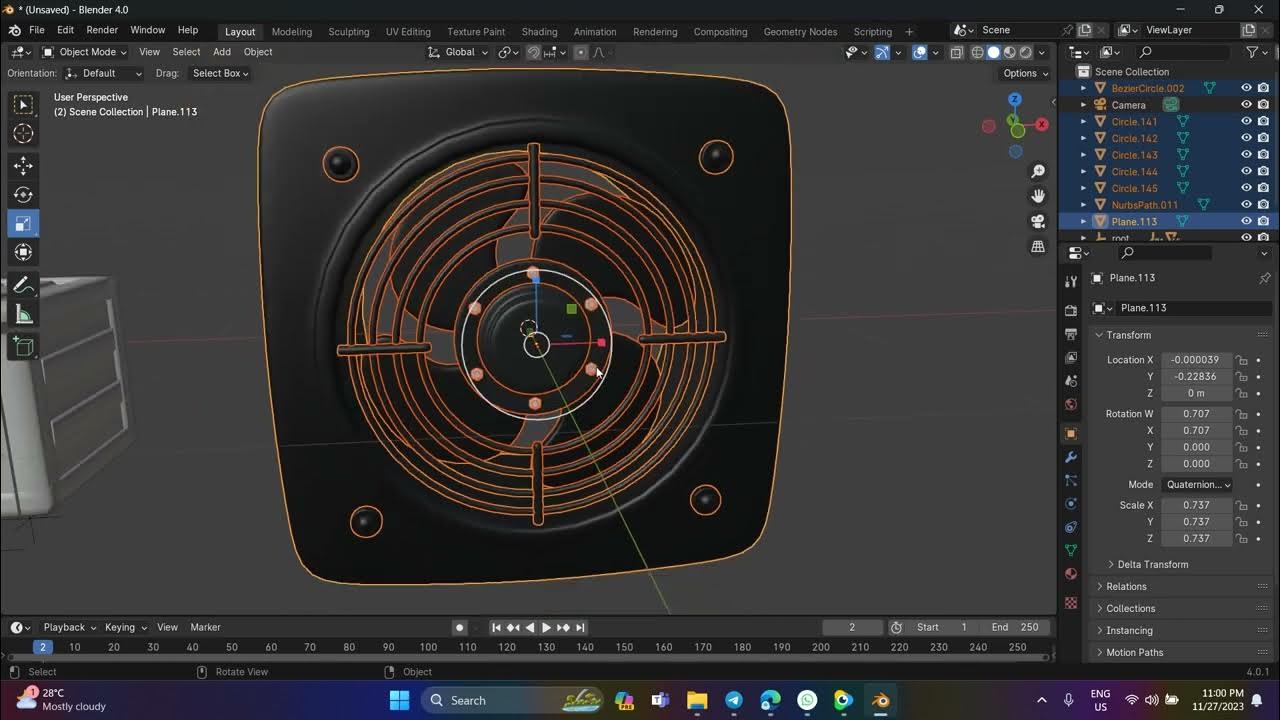Screen dimensions: 1280x720
Task: Open the Modifiers wrench properties tab
Action: coord(1071,457)
